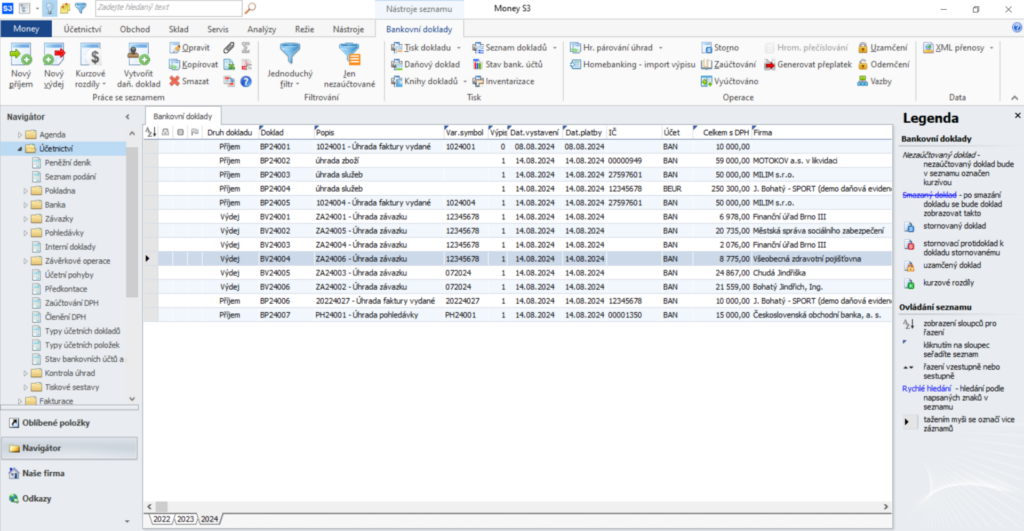Open Inventarizace in the Tisk group
The height and width of the screenshot is (531, 1024).
(478, 81)
